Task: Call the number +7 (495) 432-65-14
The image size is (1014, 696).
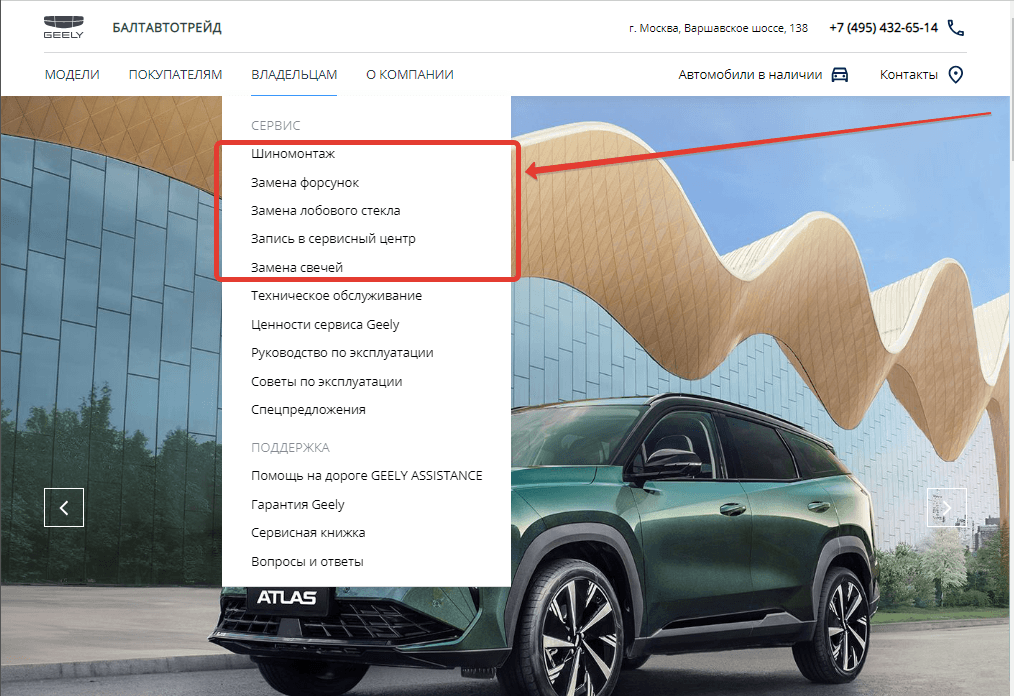Action: (883, 28)
